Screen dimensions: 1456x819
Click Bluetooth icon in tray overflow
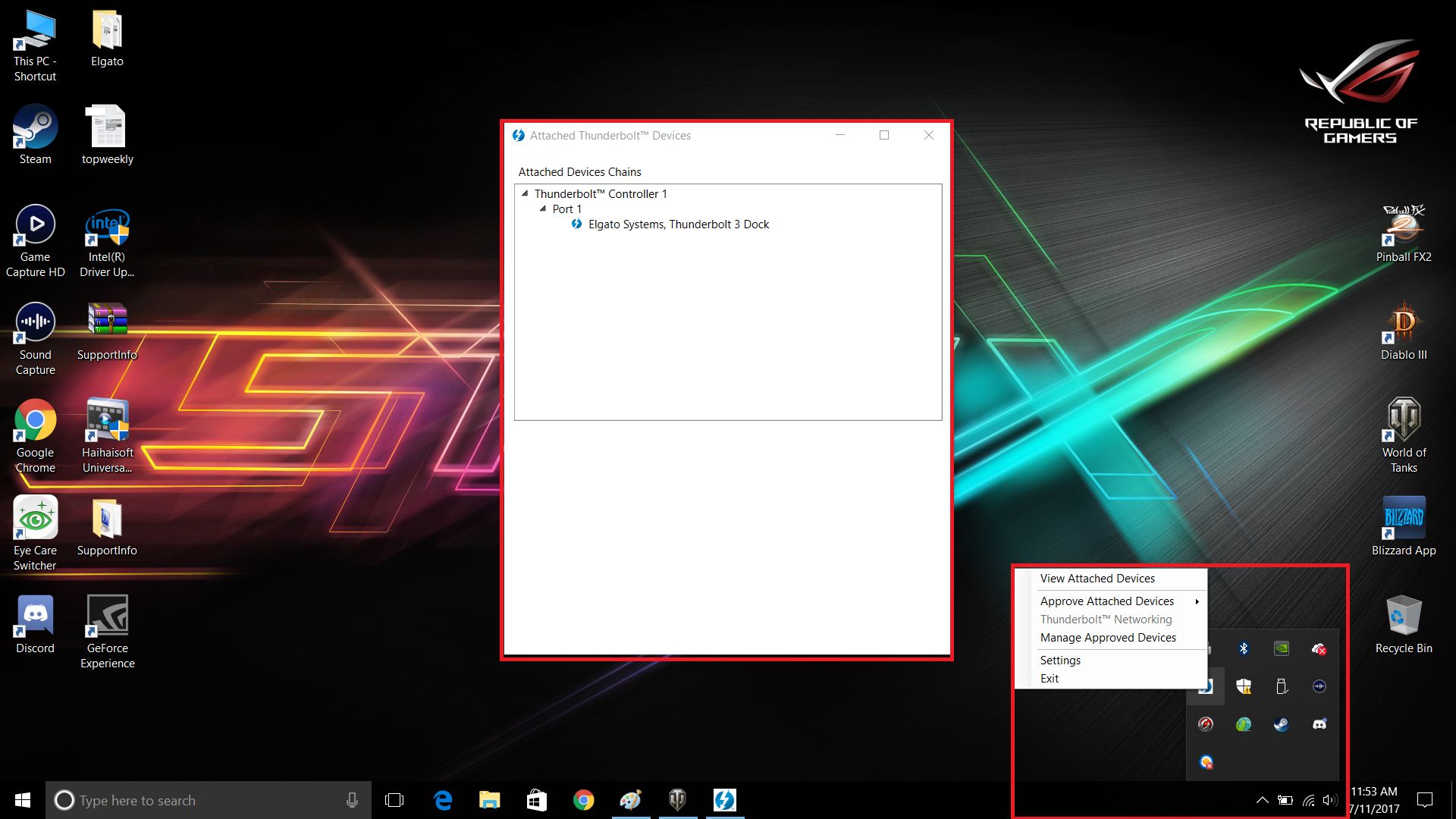click(x=1244, y=648)
